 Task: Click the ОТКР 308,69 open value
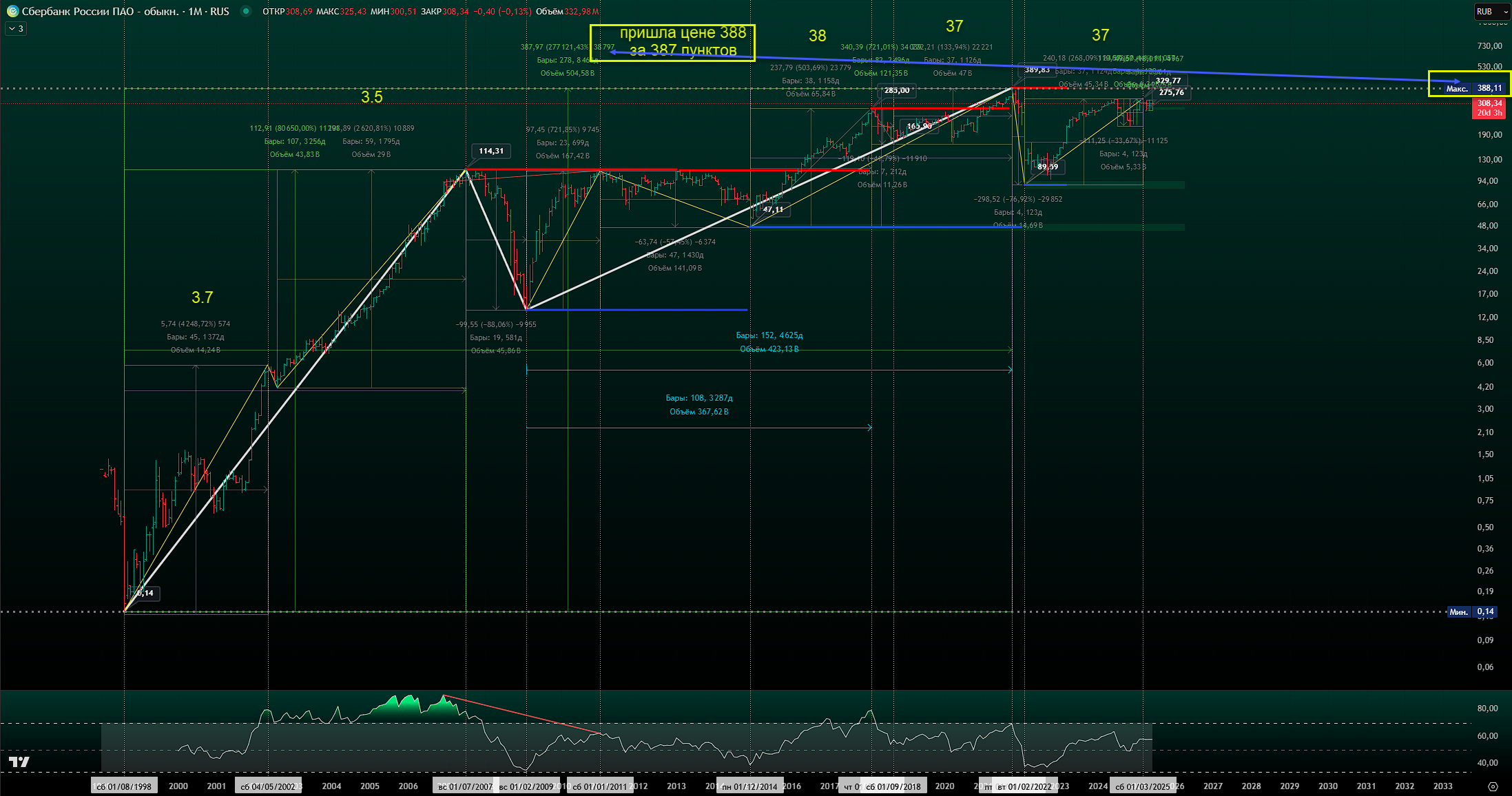coord(287,12)
